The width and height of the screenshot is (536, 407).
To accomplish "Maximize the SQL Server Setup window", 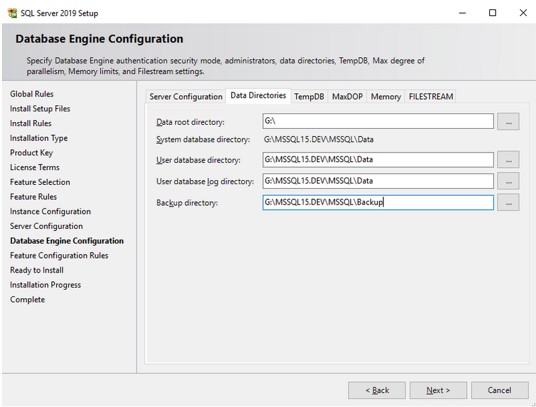I will click(493, 13).
